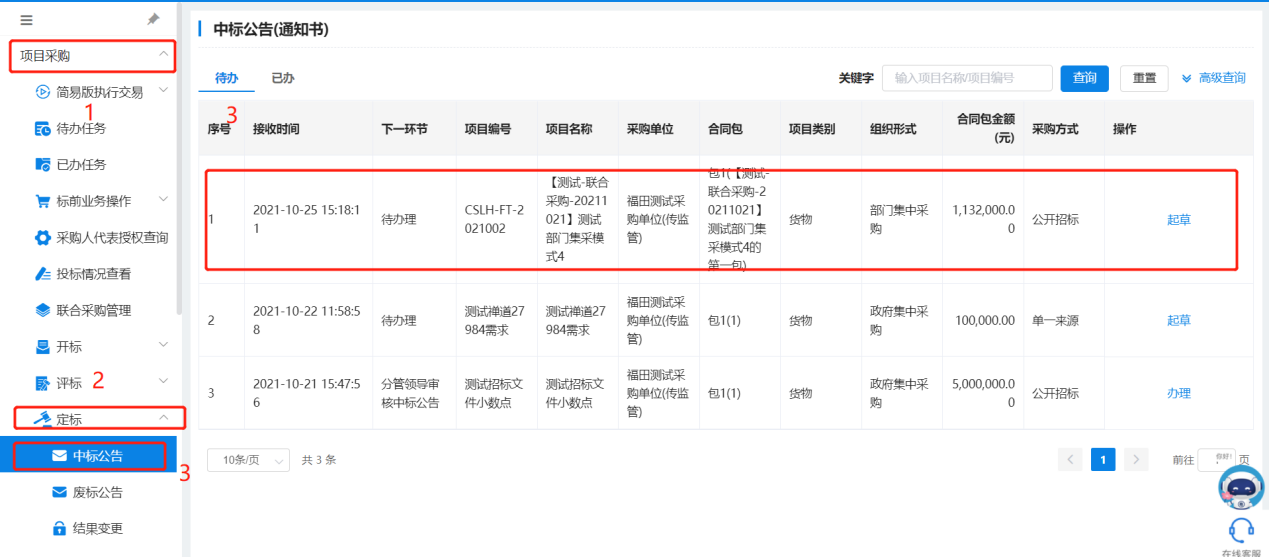1269x557 pixels.
Task: Expand 高级查询 advanced search options
Action: [1213, 78]
